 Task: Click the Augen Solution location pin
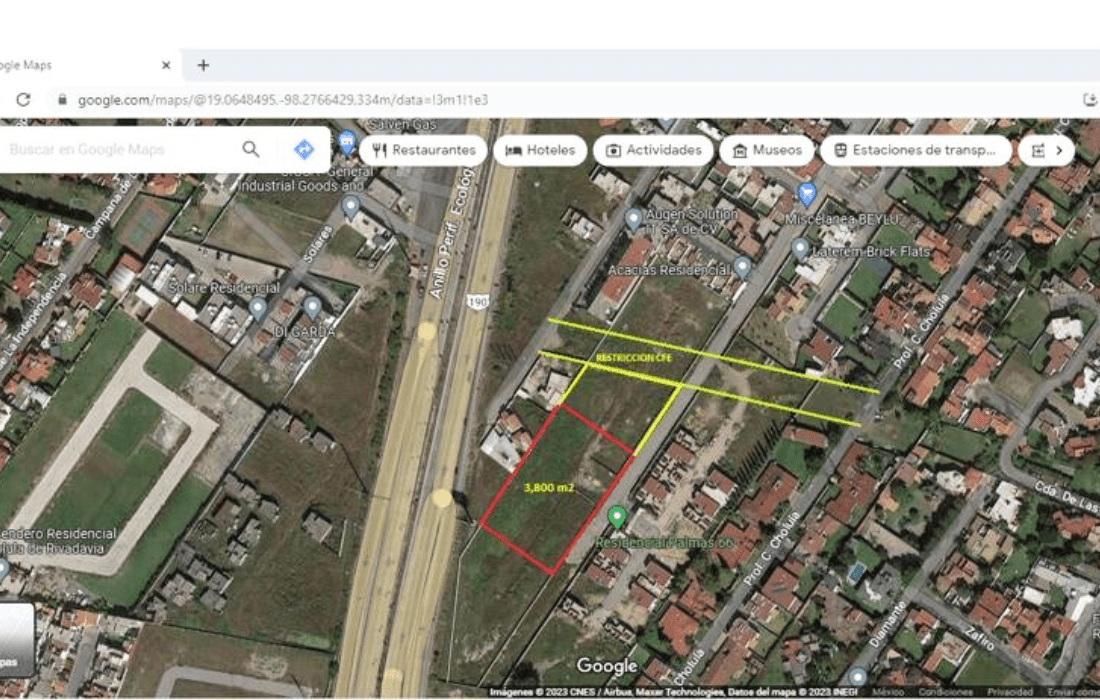(633, 220)
